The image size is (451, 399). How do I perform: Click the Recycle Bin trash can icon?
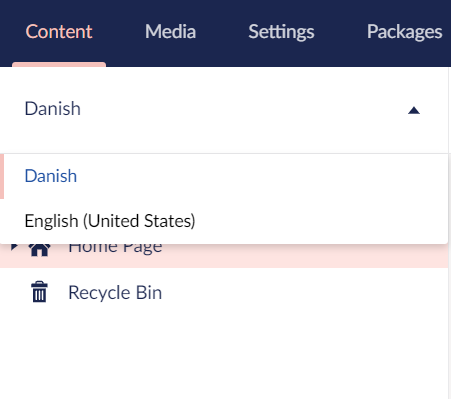tap(39, 292)
